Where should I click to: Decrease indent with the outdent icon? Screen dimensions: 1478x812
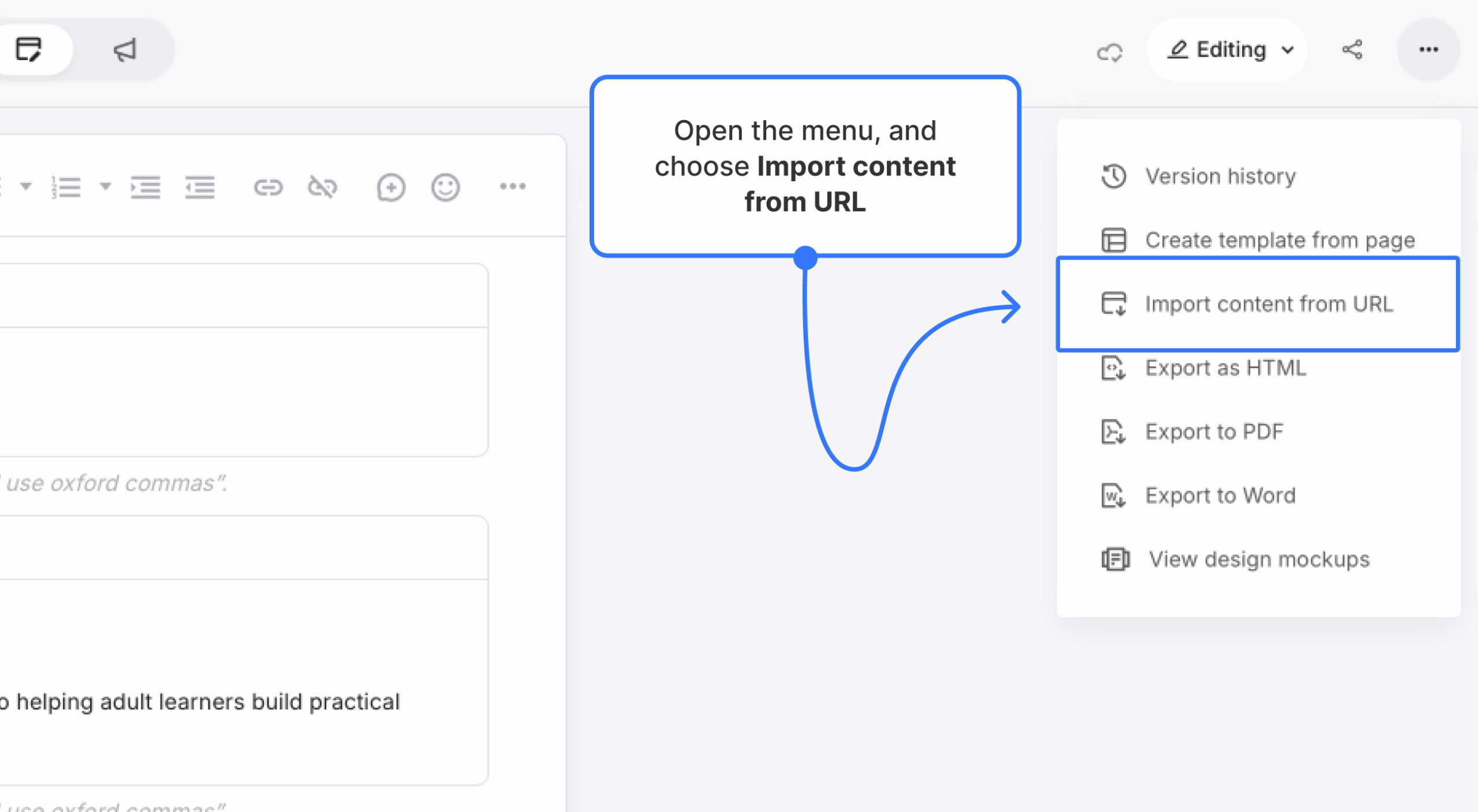[x=200, y=187]
